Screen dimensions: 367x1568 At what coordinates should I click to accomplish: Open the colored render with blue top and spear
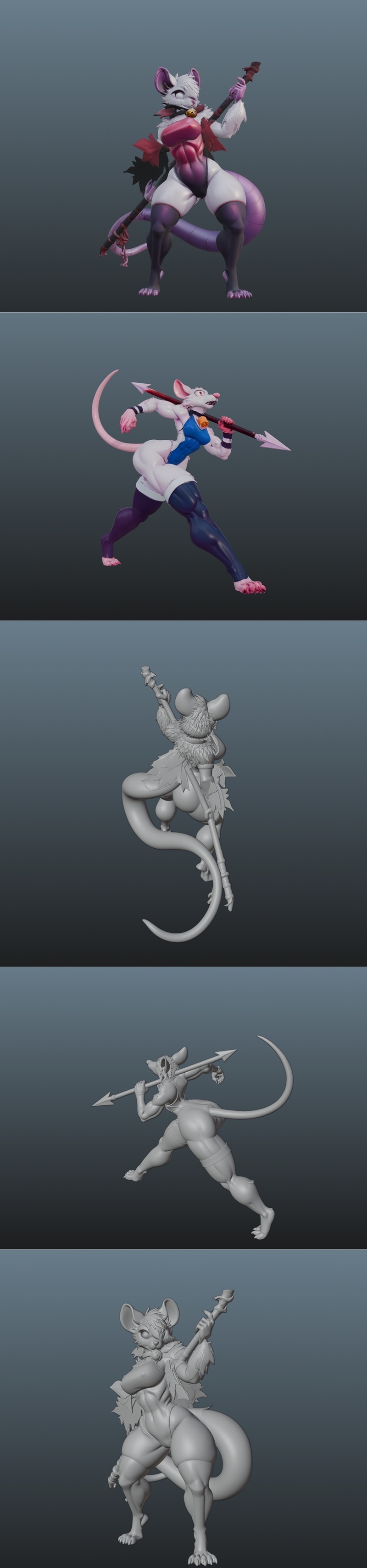[183, 466]
